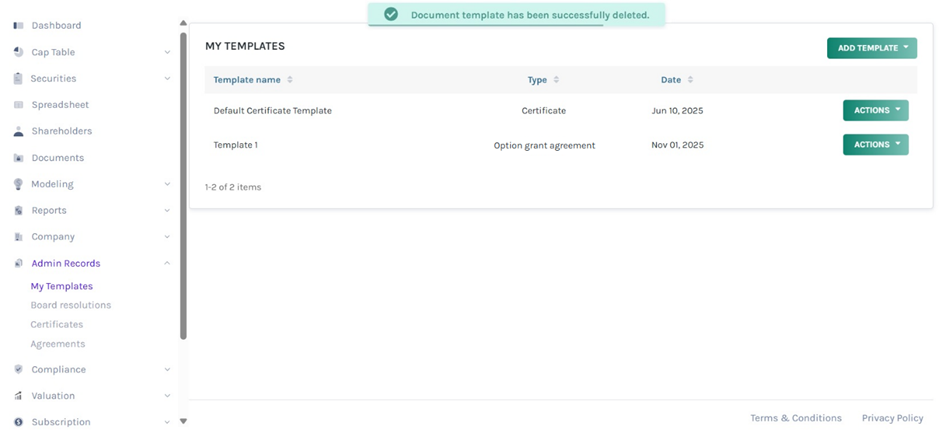Click the sidebar scroll down arrow
The image size is (939, 440).
coord(183,422)
